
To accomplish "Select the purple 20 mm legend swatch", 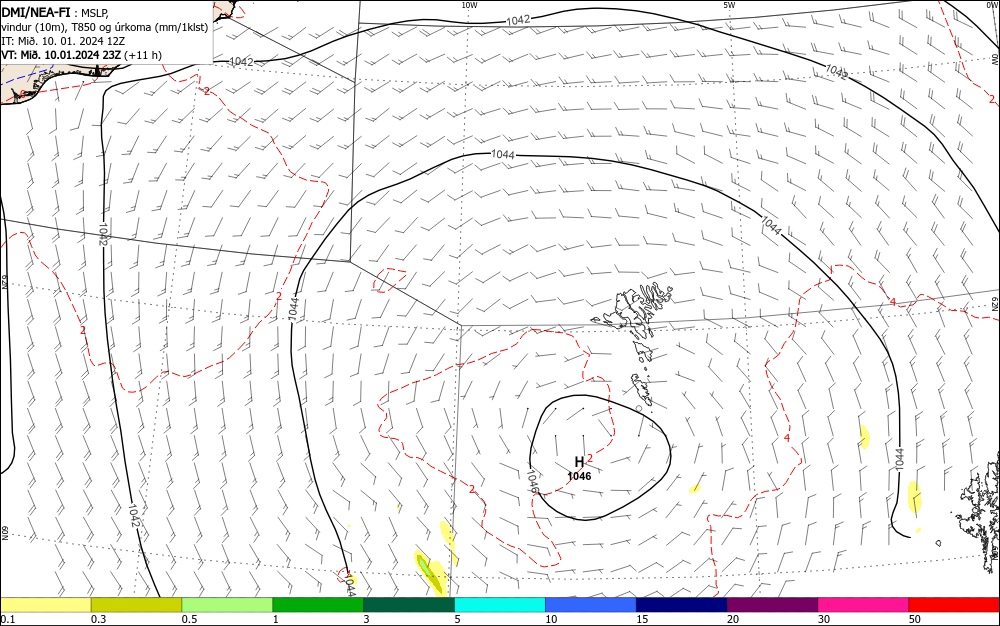I will click(772, 605).
